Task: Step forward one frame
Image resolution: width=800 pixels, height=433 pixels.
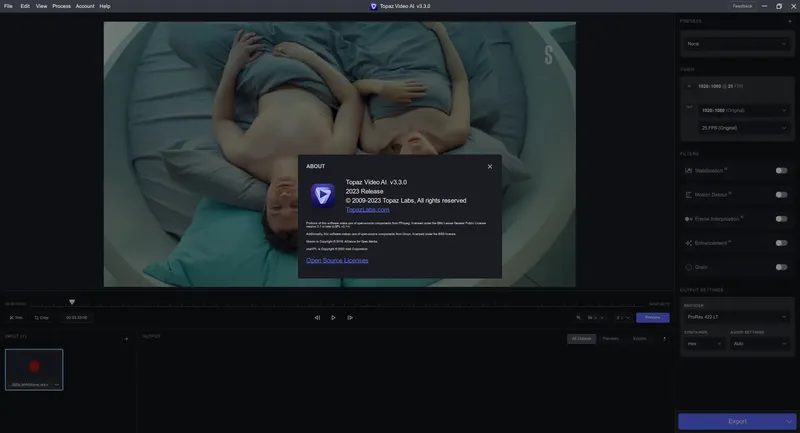Action: pos(350,318)
